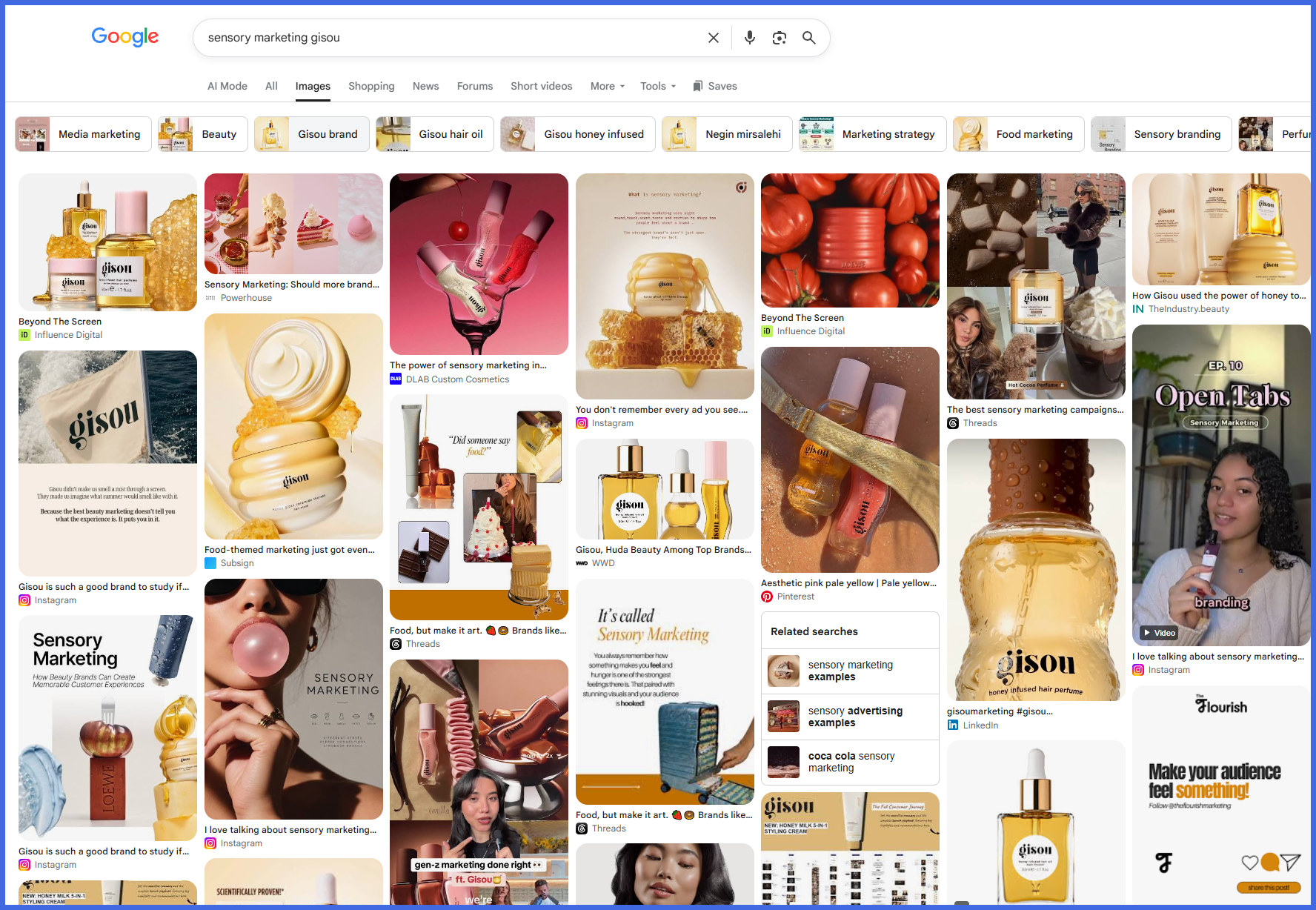Open Beyond The Screen Loewe tomato thumbnail

[850, 240]
